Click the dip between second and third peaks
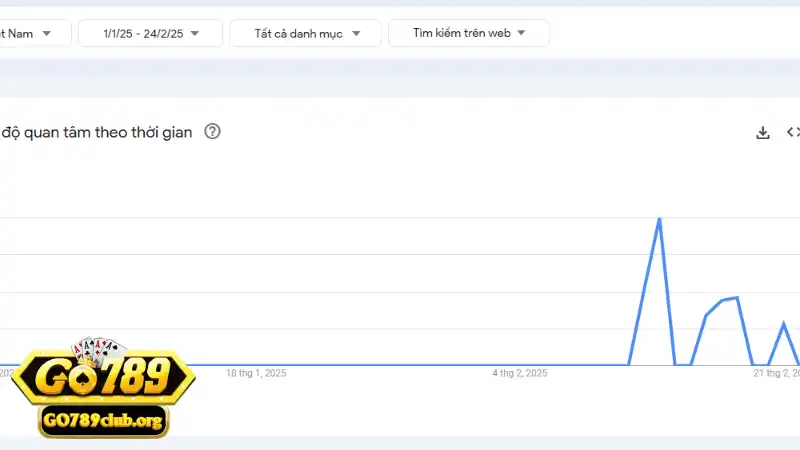Image resolution: width=800 pixels, height=450 pixels. [759, 364]
